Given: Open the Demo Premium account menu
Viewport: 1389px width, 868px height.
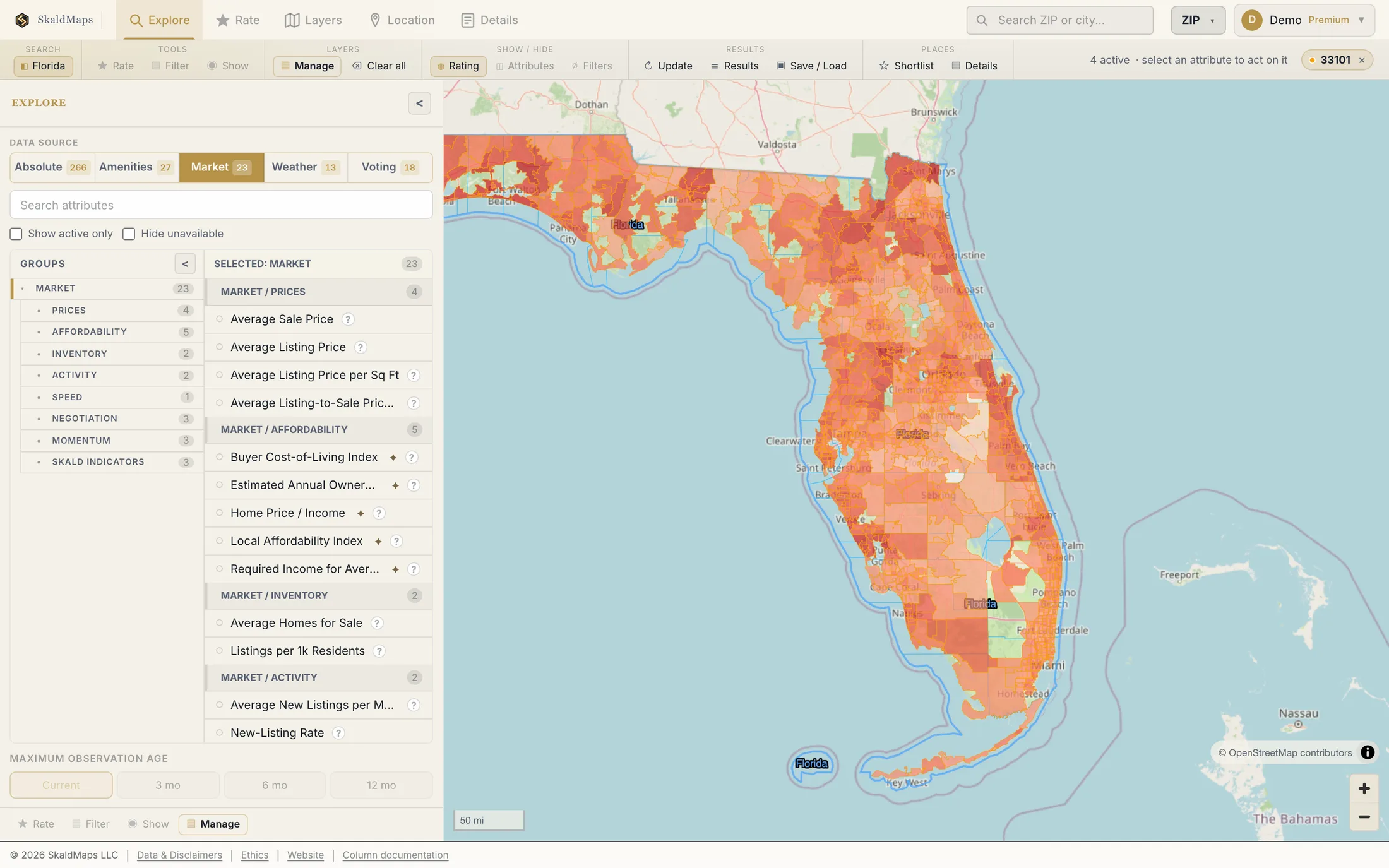Looking at the screenshot, I should click(1304, 20).
